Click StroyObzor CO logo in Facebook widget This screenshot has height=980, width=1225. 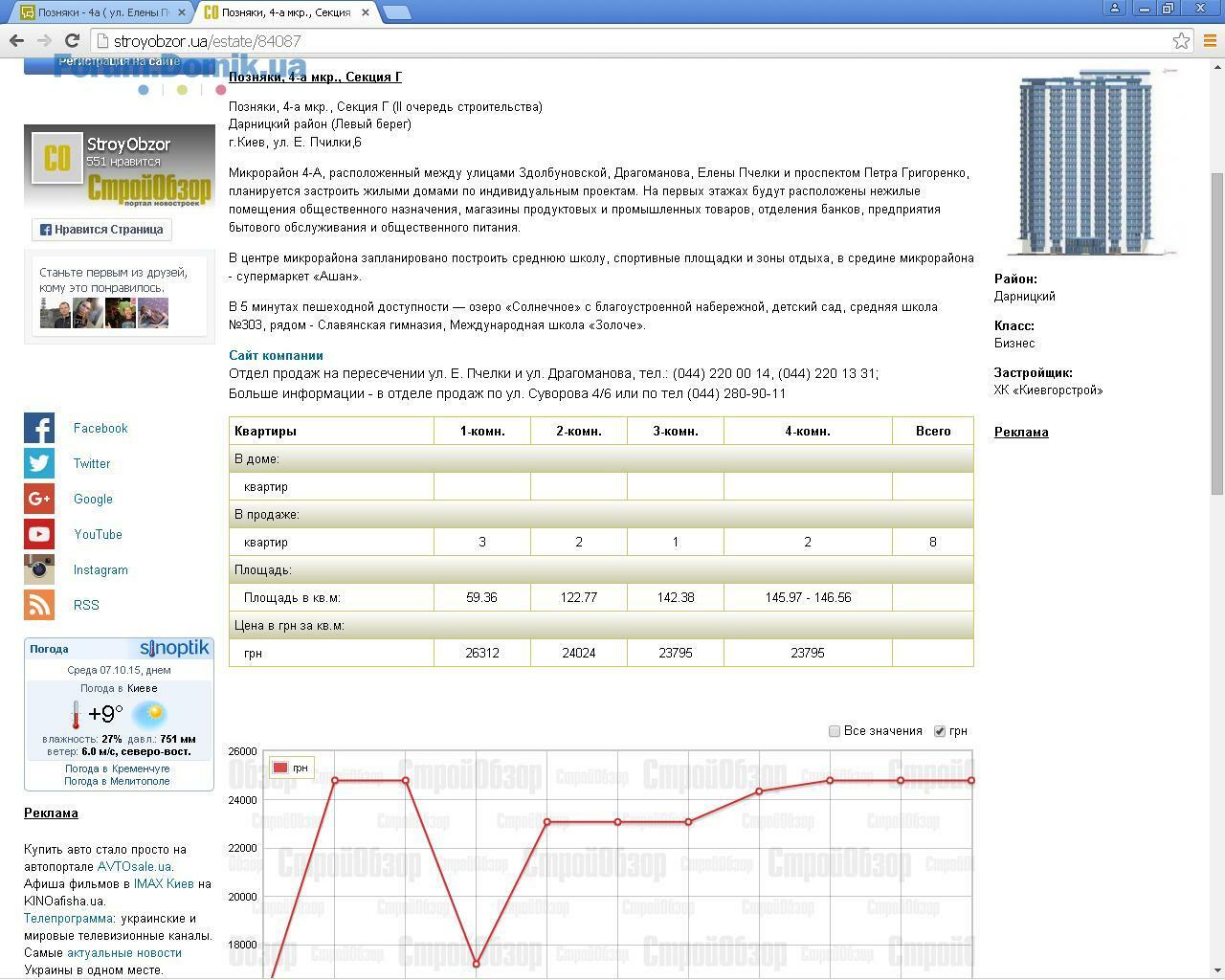click(57, 158)
